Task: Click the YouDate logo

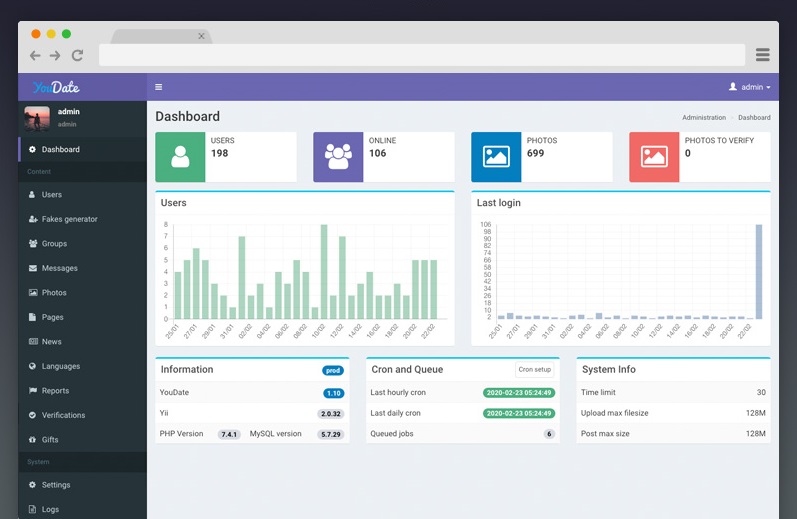Action: [56, 87]
